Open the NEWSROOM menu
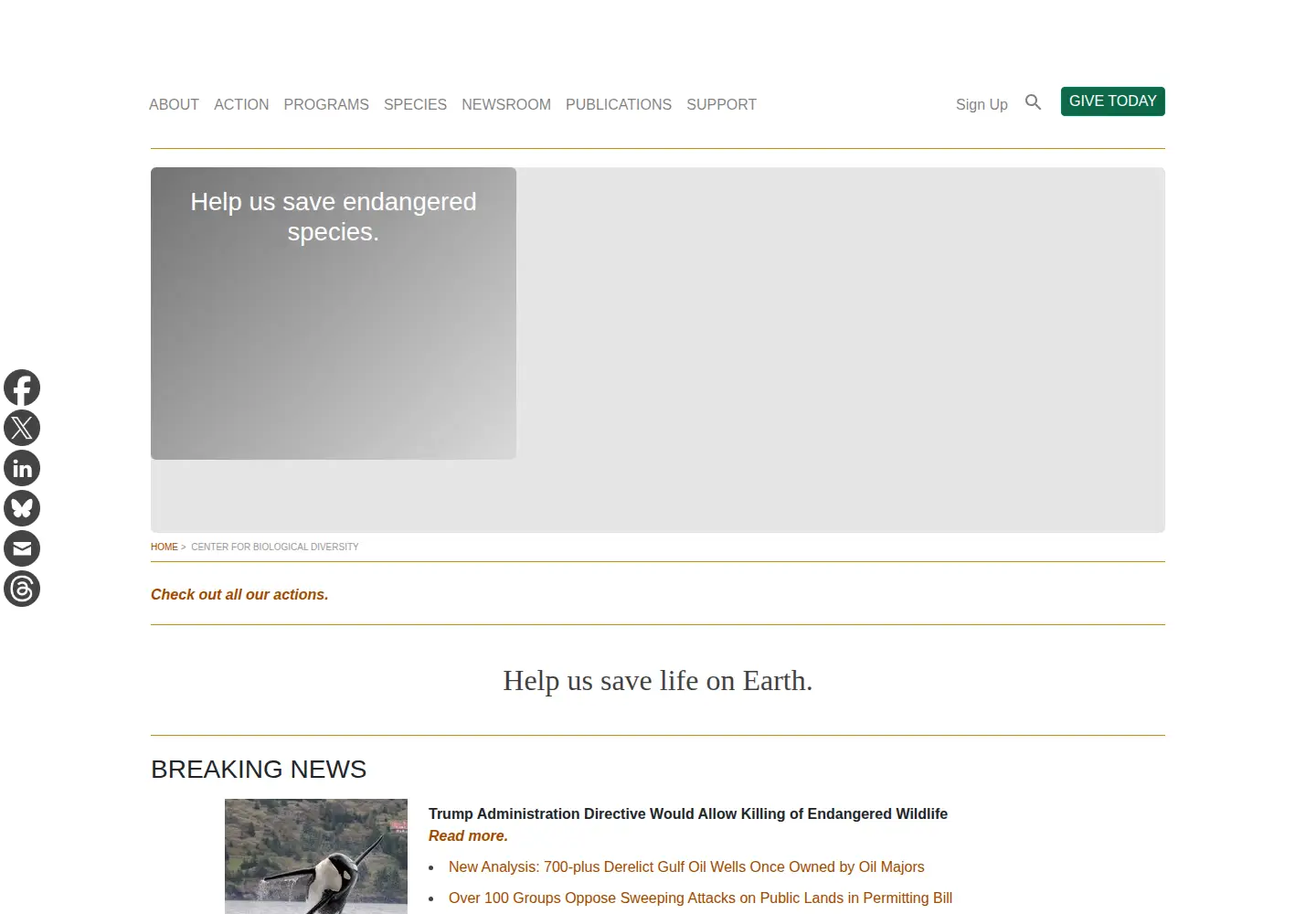1316x914 pixels. tap(506, 104)
